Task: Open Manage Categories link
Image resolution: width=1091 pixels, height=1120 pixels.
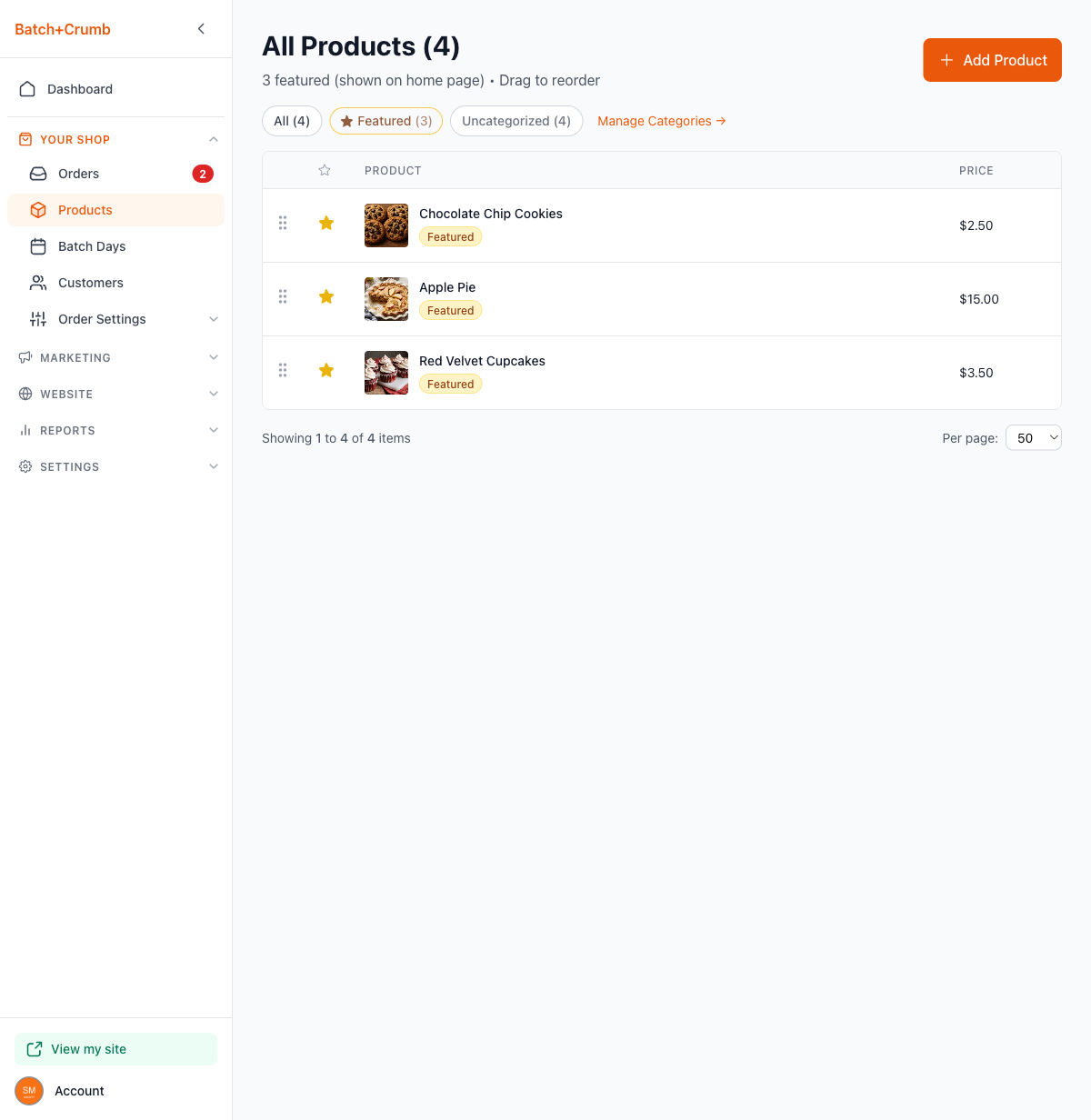Action: [x=661, y=121]
